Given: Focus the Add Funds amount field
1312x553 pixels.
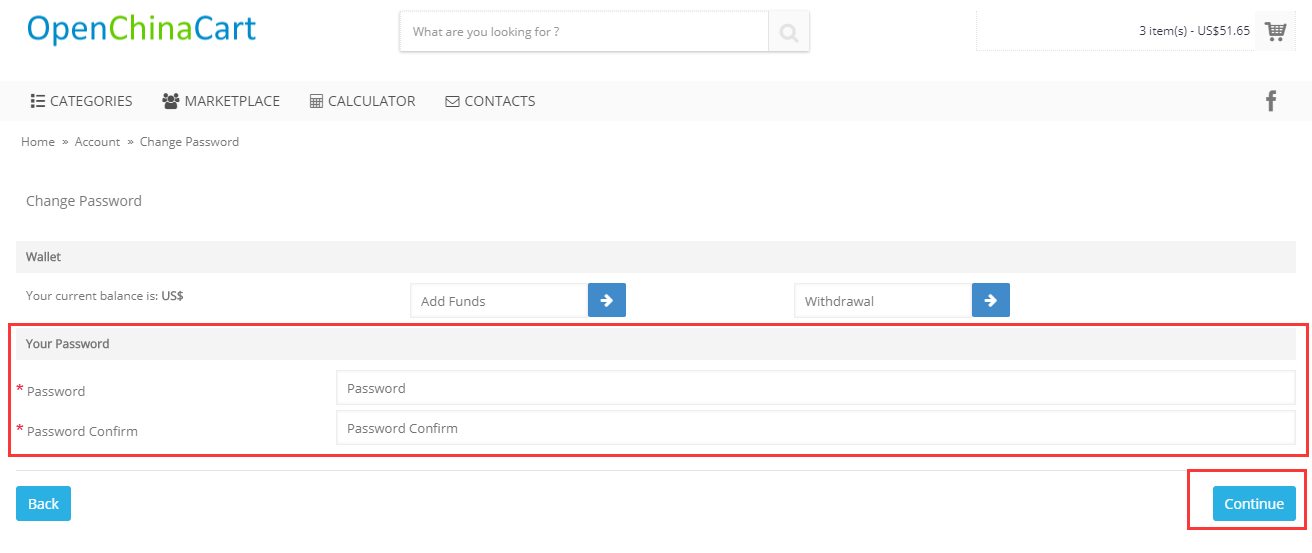Looking at the screenshot, I should pos(499,300).
